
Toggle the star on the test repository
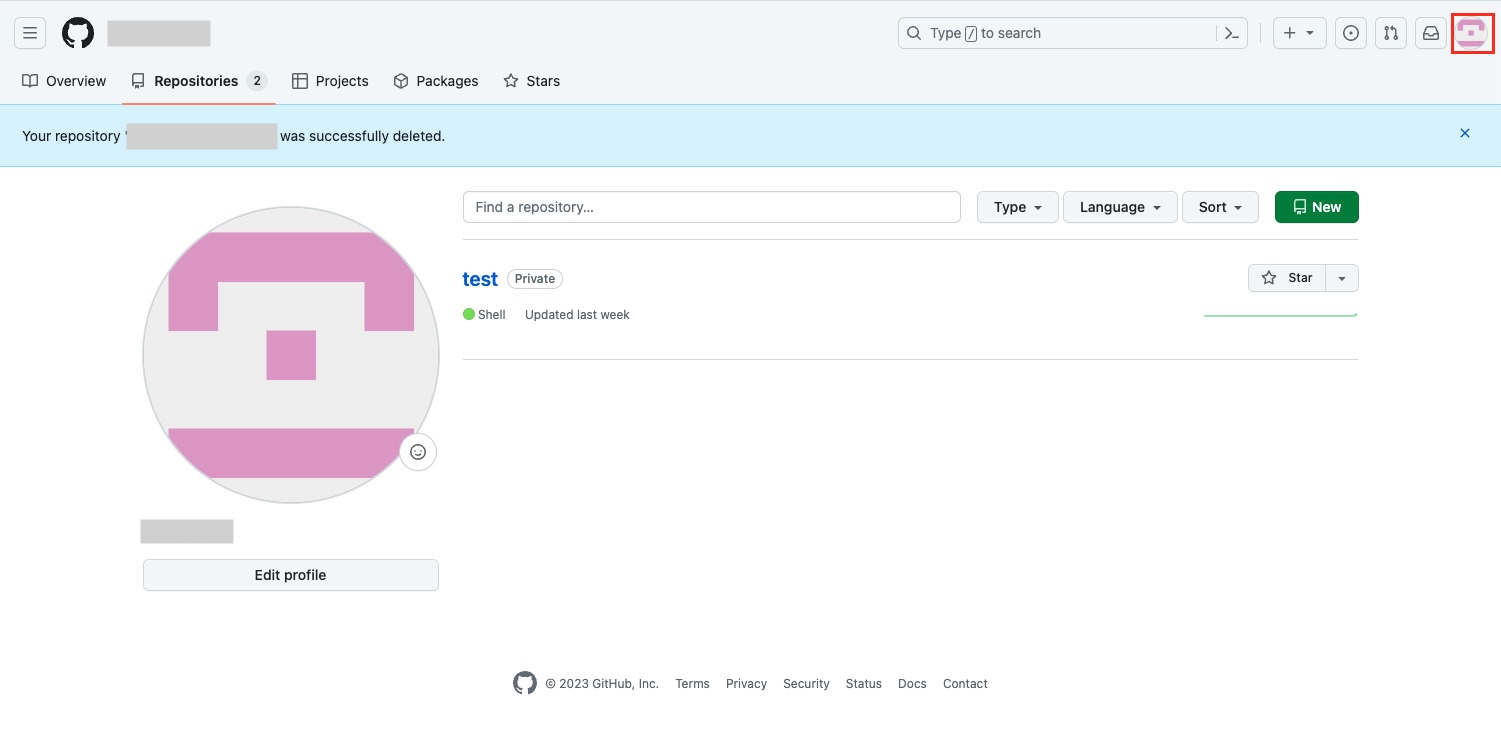tap(1288, 277)
